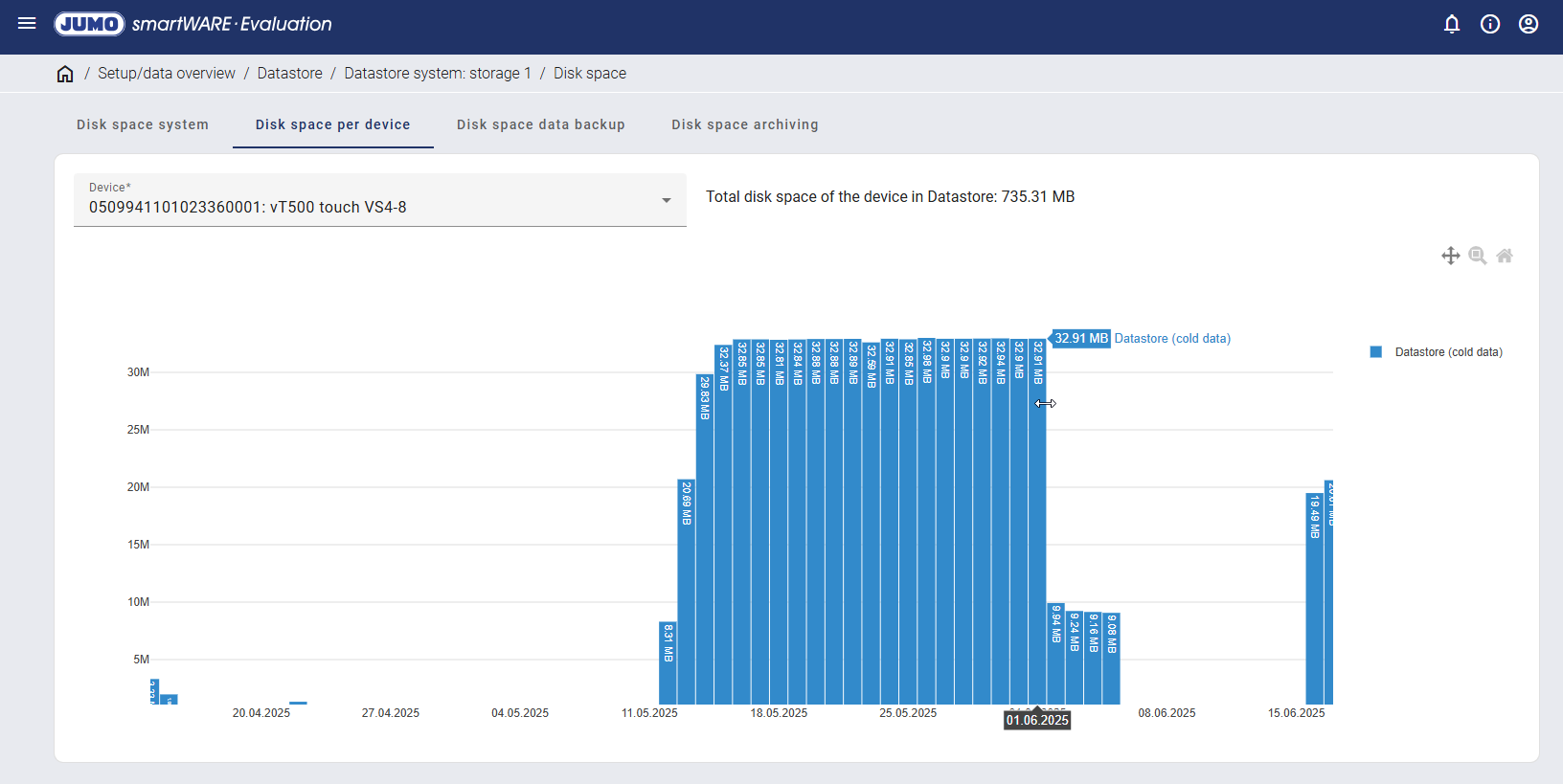Select the chart pan tool
This screenshot has height=784, width=1563.
pos(1451,256)
